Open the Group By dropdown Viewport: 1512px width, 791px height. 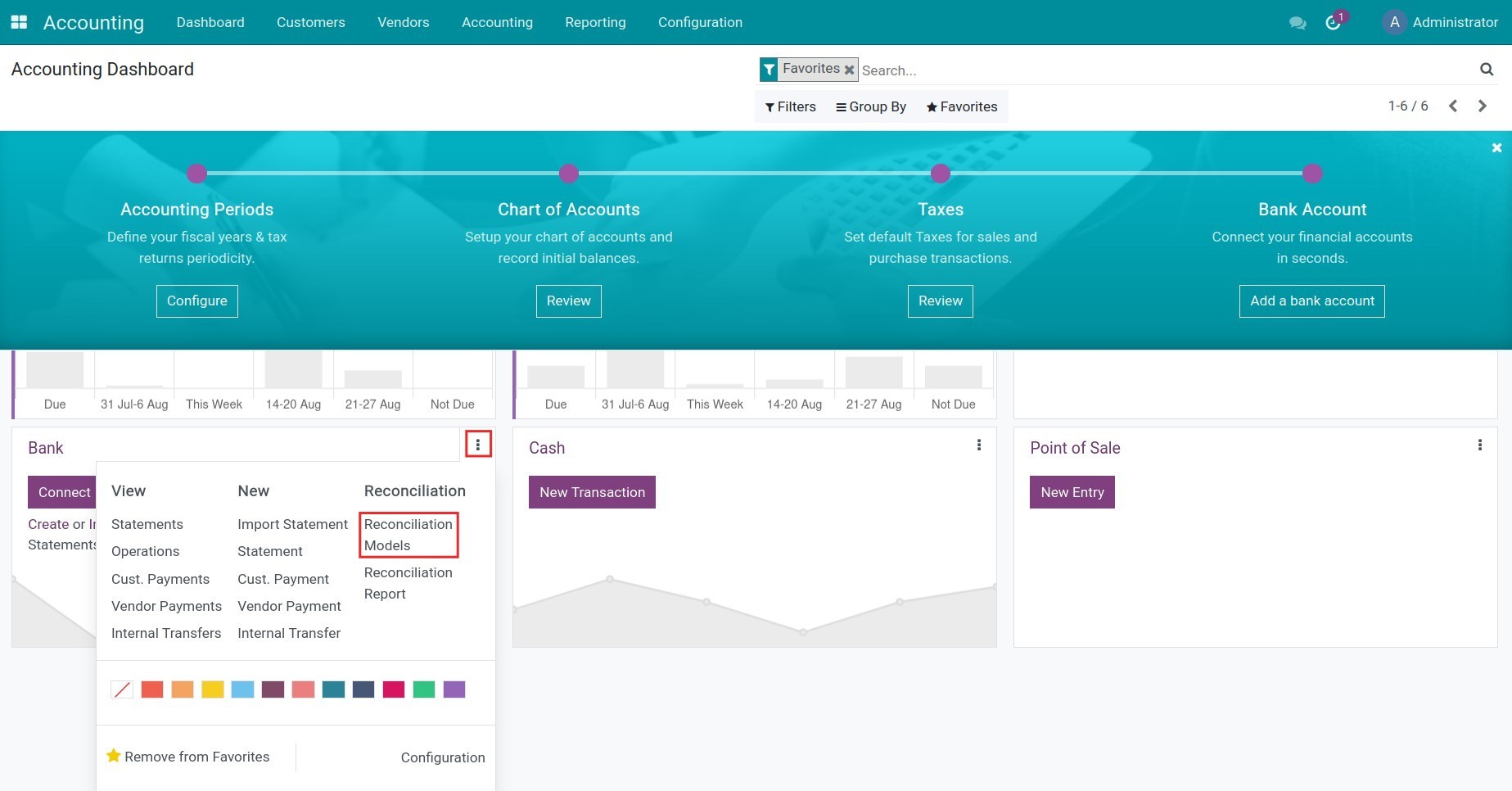pos(871,106)
